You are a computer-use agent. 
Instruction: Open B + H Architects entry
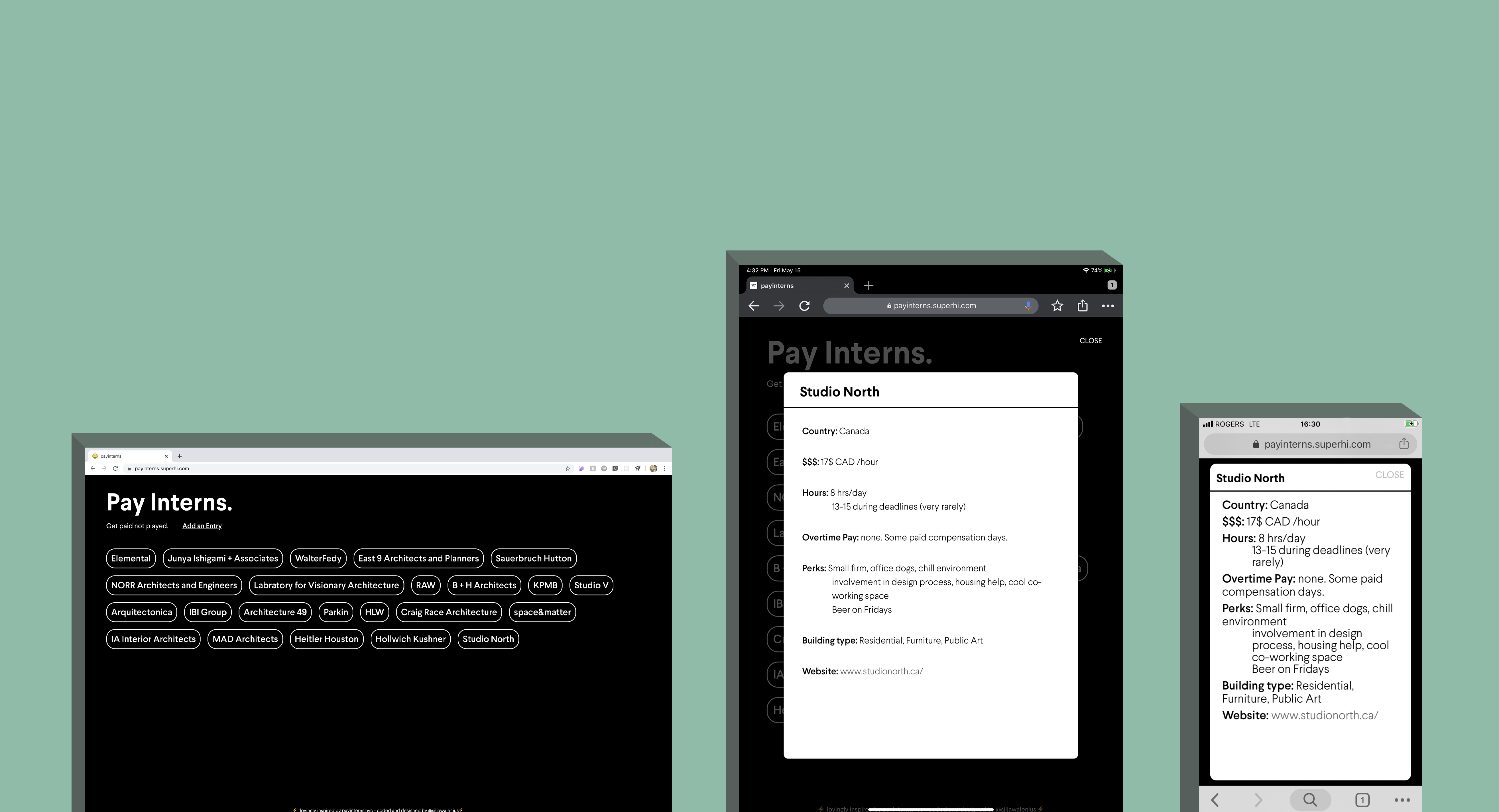[x=484, y=585]
